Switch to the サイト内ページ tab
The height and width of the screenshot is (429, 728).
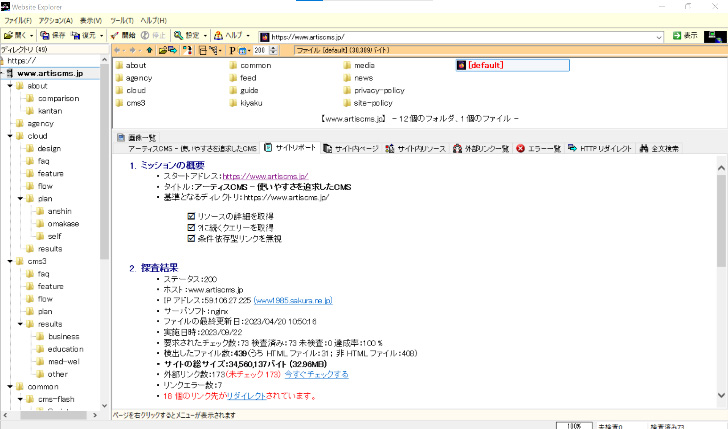click(351, 149)
